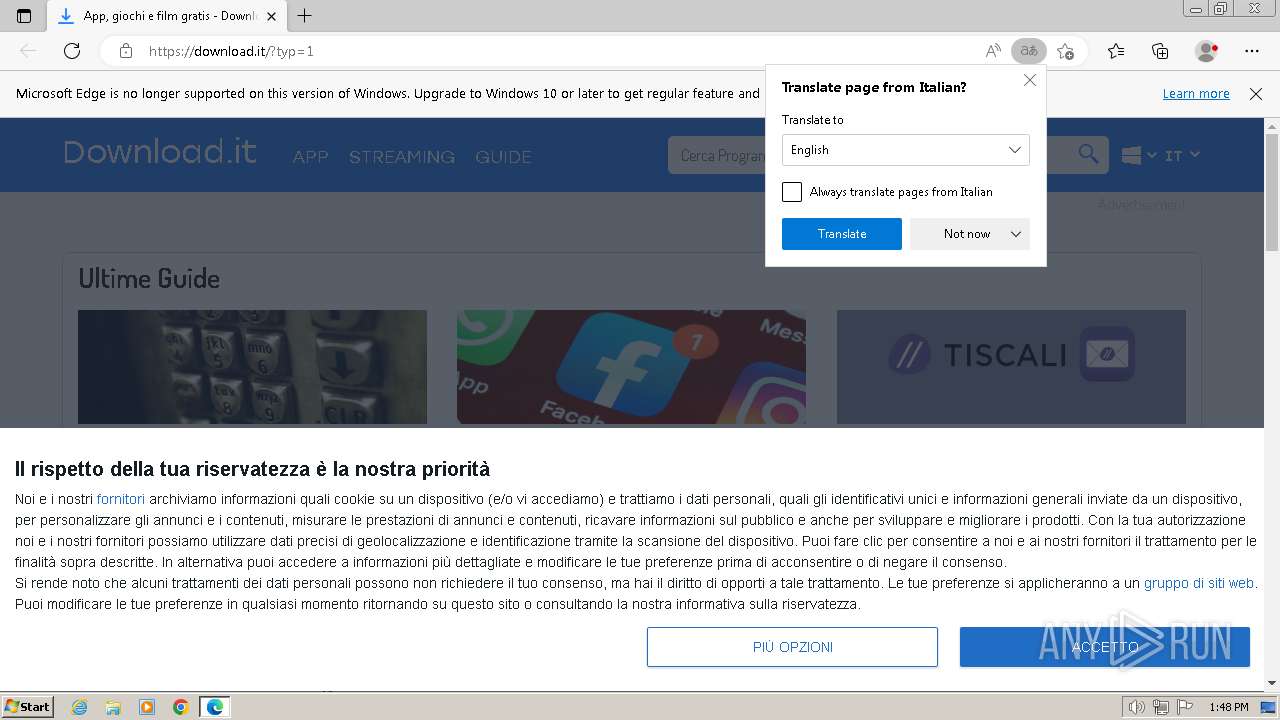
Task: Open the Collections icon
Action: point(1160,51)
